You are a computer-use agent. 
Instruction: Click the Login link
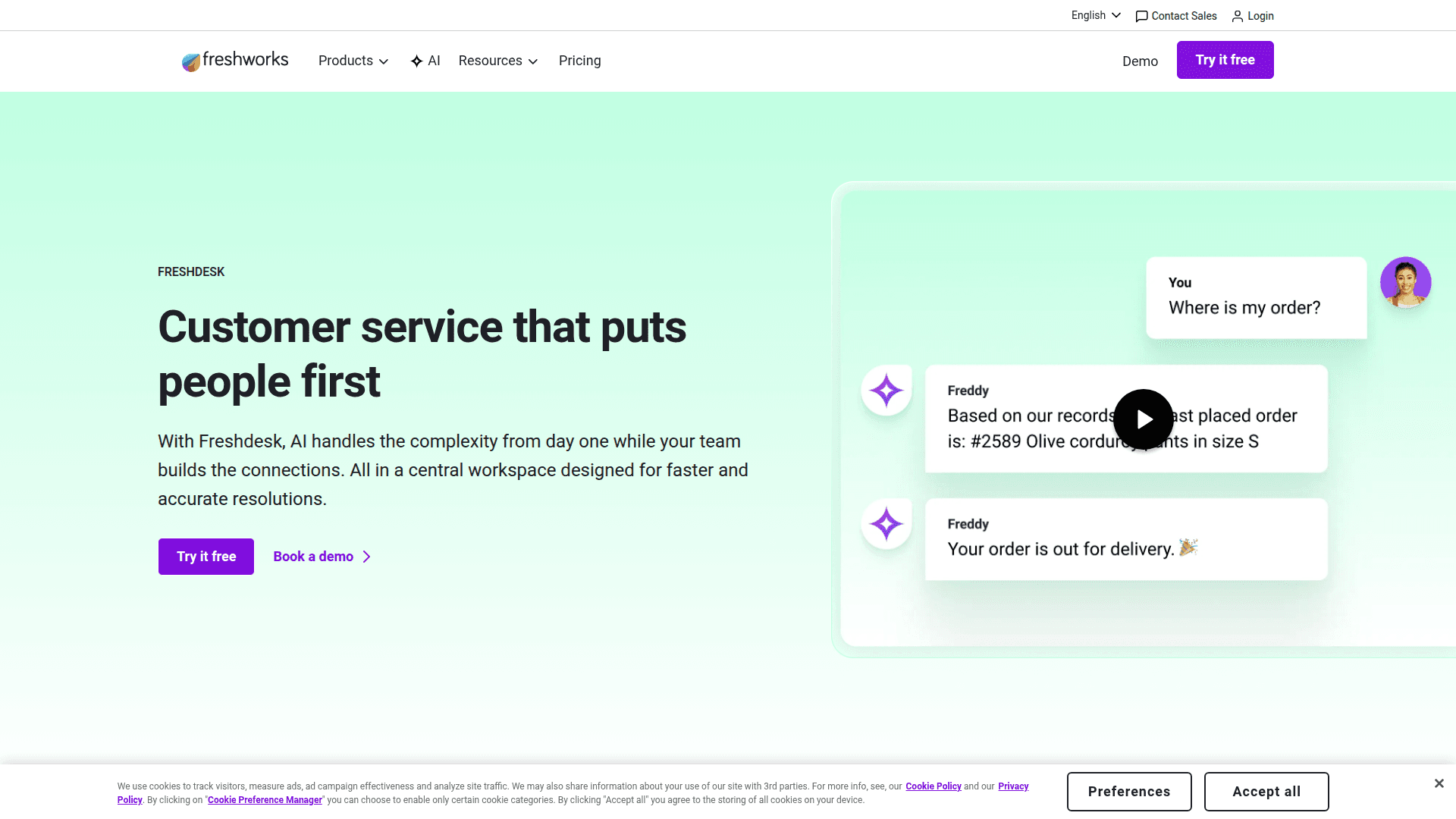click(1253, 16)
